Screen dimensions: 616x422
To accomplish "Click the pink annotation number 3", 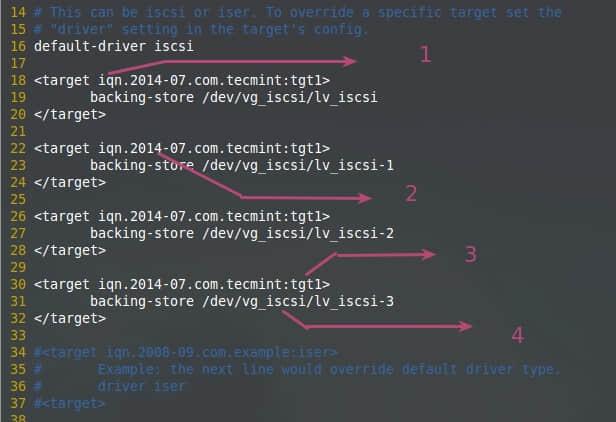I will (471, 254).
